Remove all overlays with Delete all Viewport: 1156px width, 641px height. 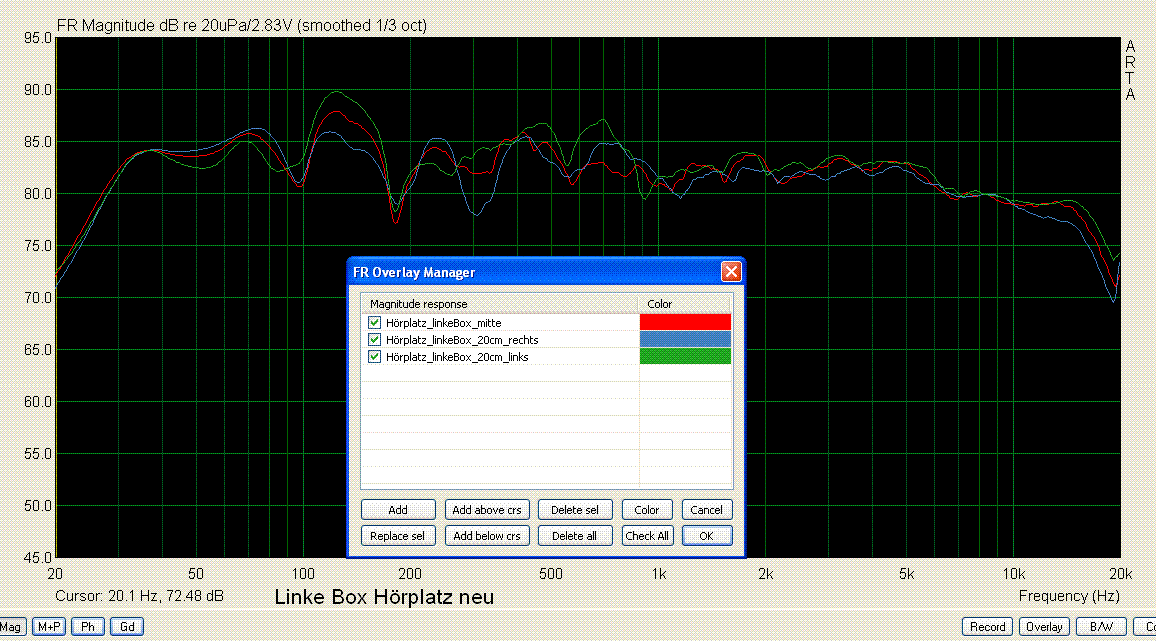(x=575, y=536)
